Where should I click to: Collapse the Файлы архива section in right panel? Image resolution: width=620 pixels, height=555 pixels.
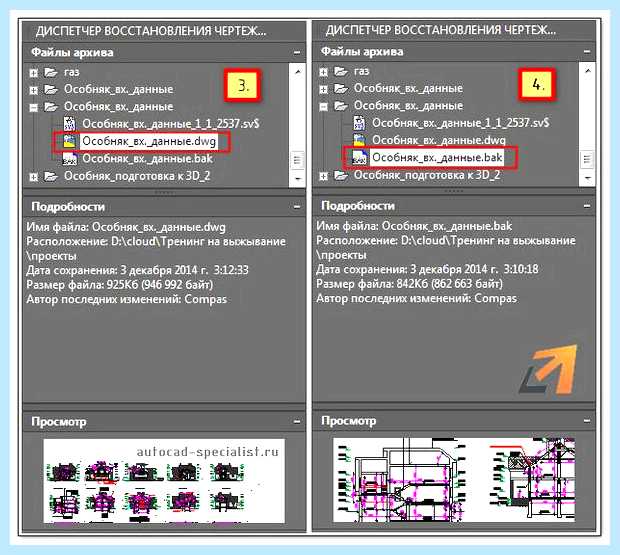[587, 52]
